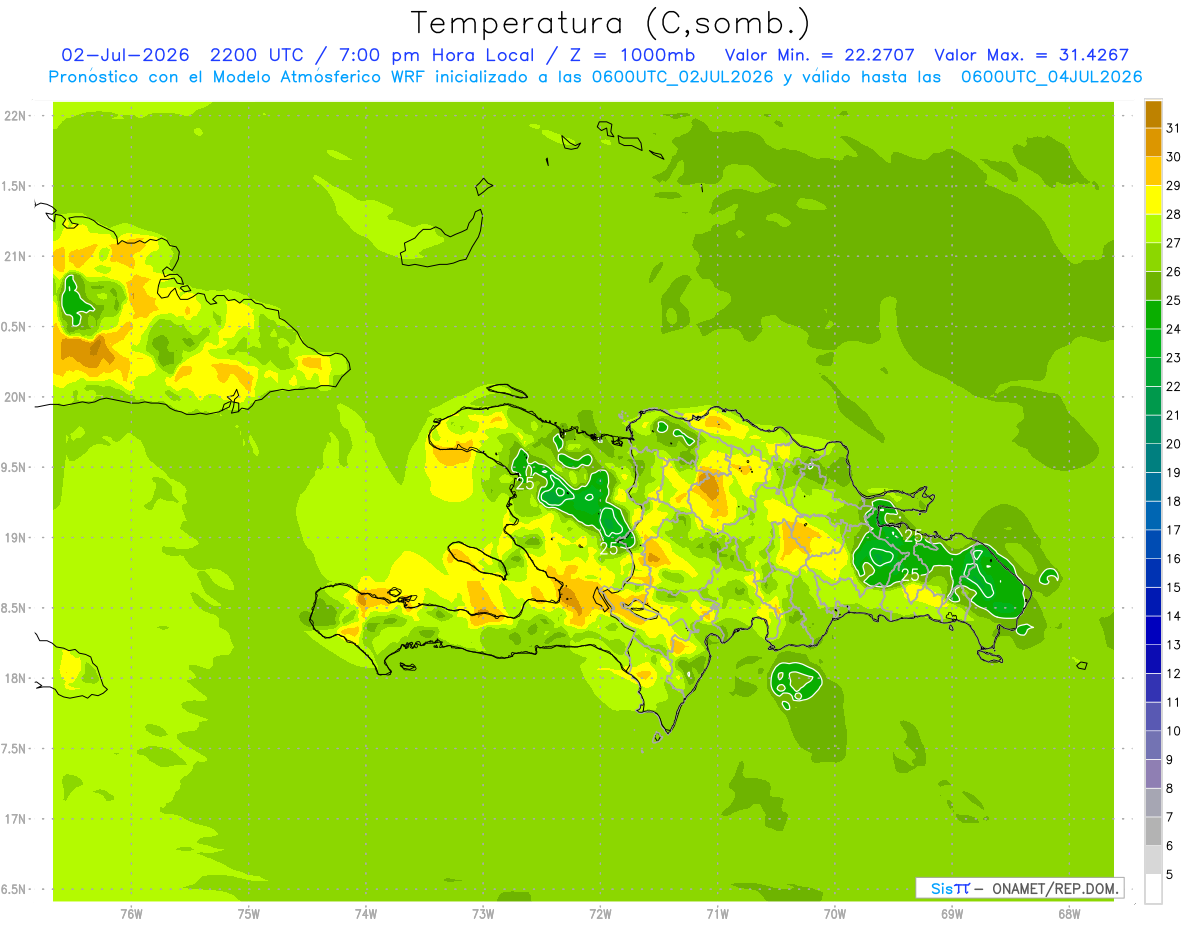Click the '1.5N' latitude axis label
Screen dimensions: 1200x927
16,186
